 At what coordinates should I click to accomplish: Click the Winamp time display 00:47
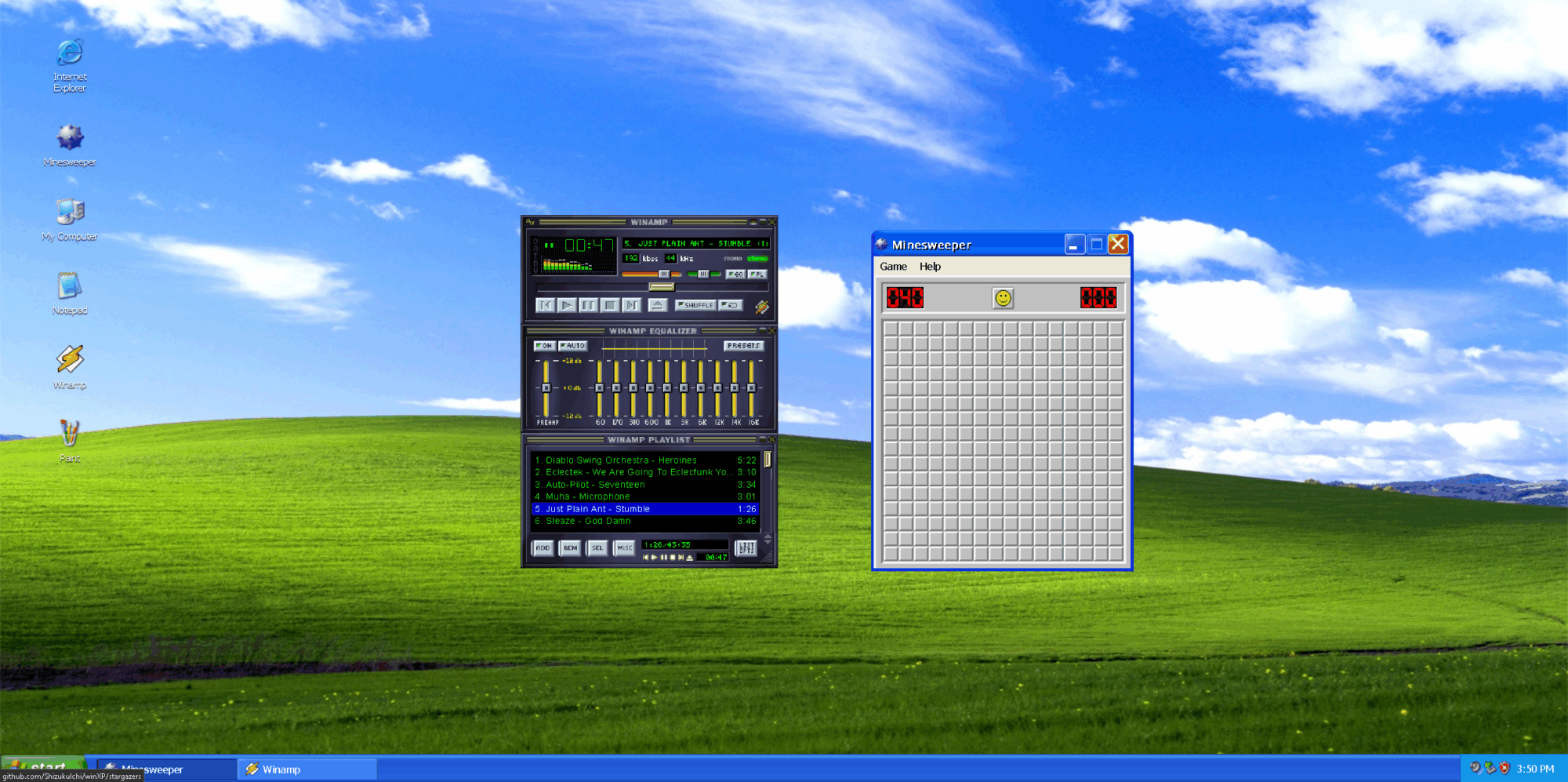(x=589, y=246)
